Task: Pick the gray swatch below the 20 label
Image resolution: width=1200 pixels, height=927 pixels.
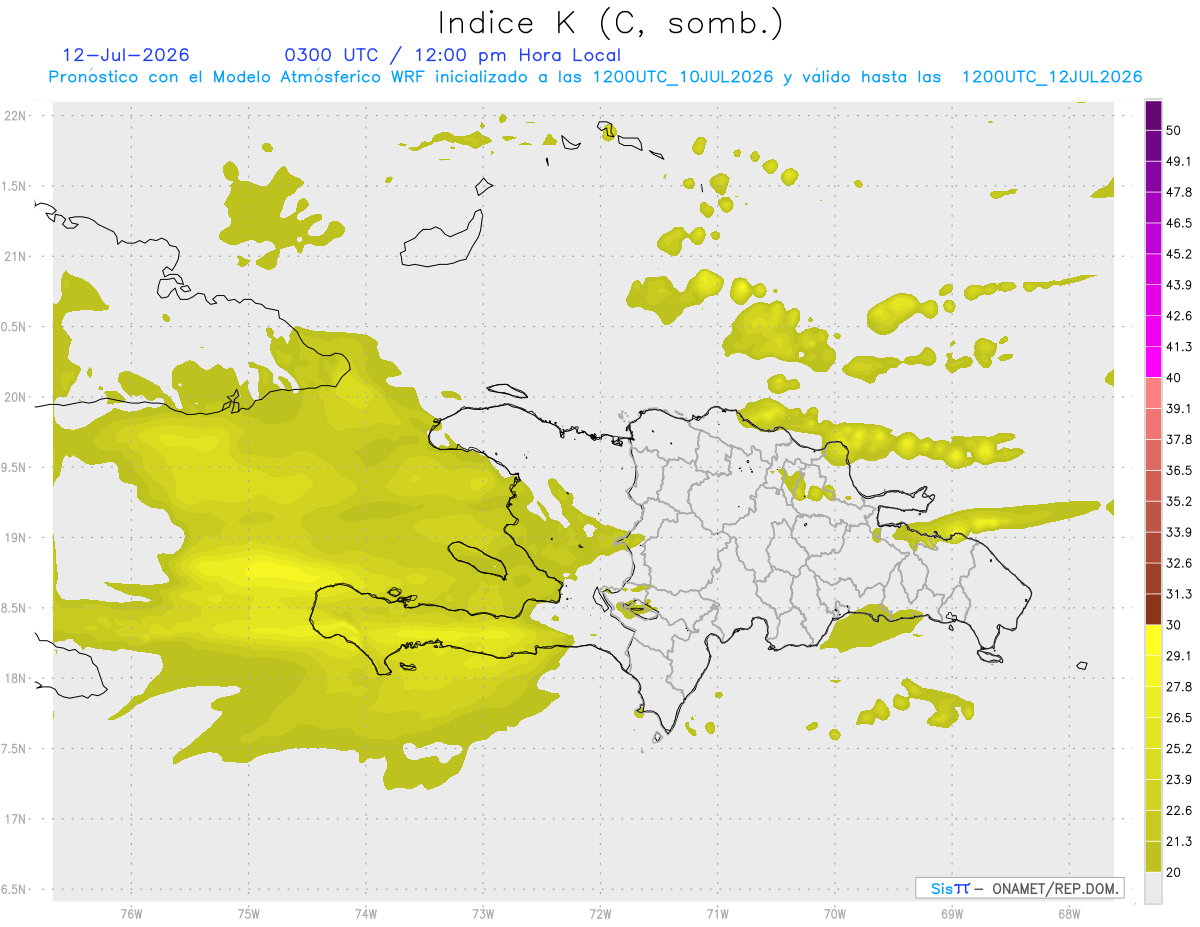Action: (1153, 888)
